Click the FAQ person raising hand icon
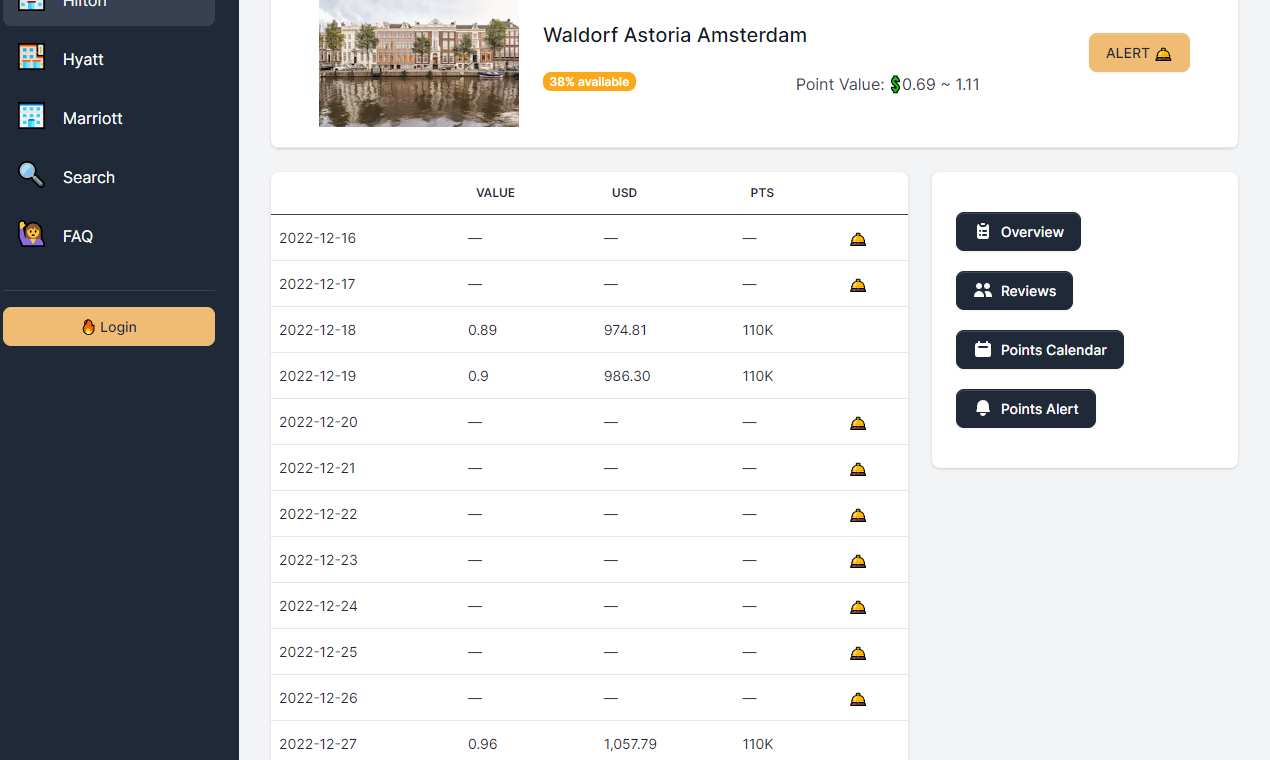Screen dimensions: 1270x760 coord(32,235)
